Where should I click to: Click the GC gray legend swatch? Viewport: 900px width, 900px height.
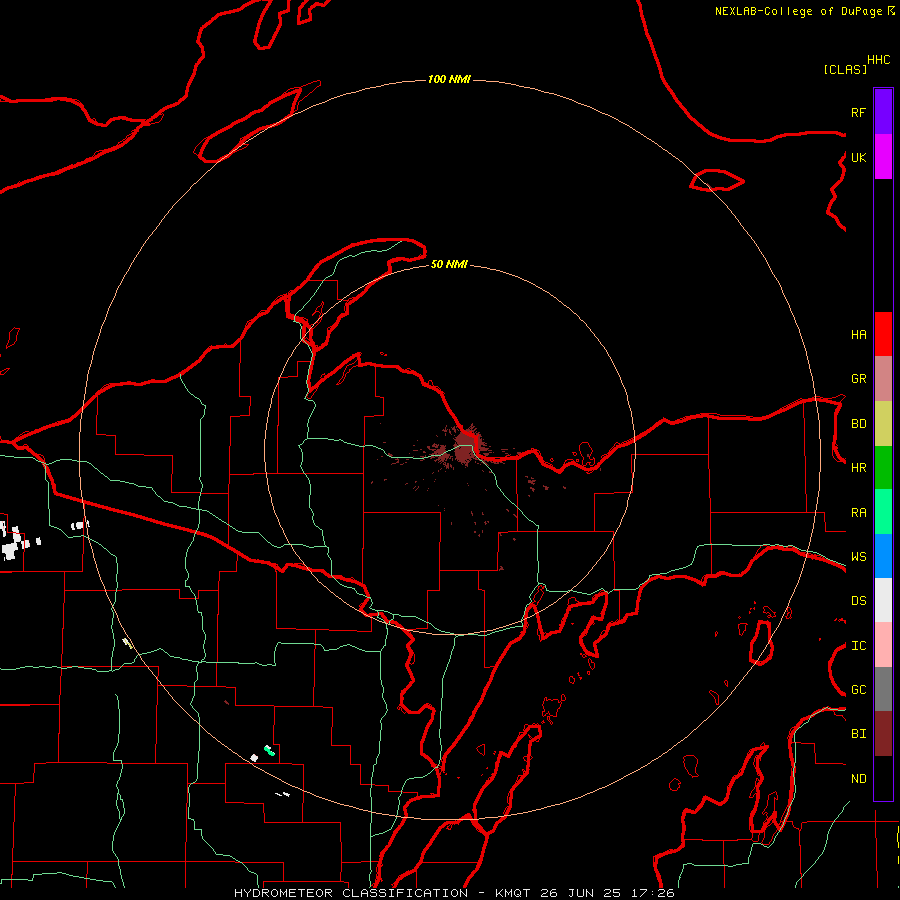tap(883, 689)
